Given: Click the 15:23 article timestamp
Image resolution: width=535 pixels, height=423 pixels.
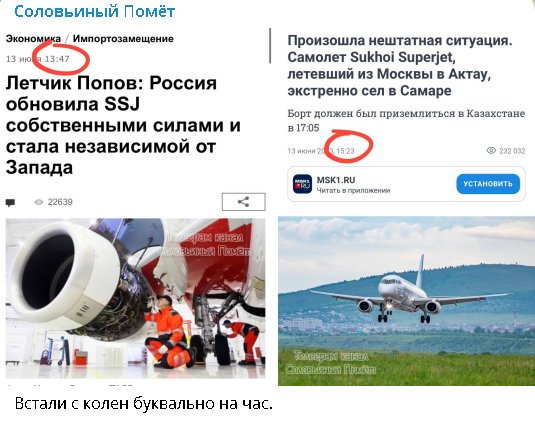Looking at the screenshot, I should (345, 151).
